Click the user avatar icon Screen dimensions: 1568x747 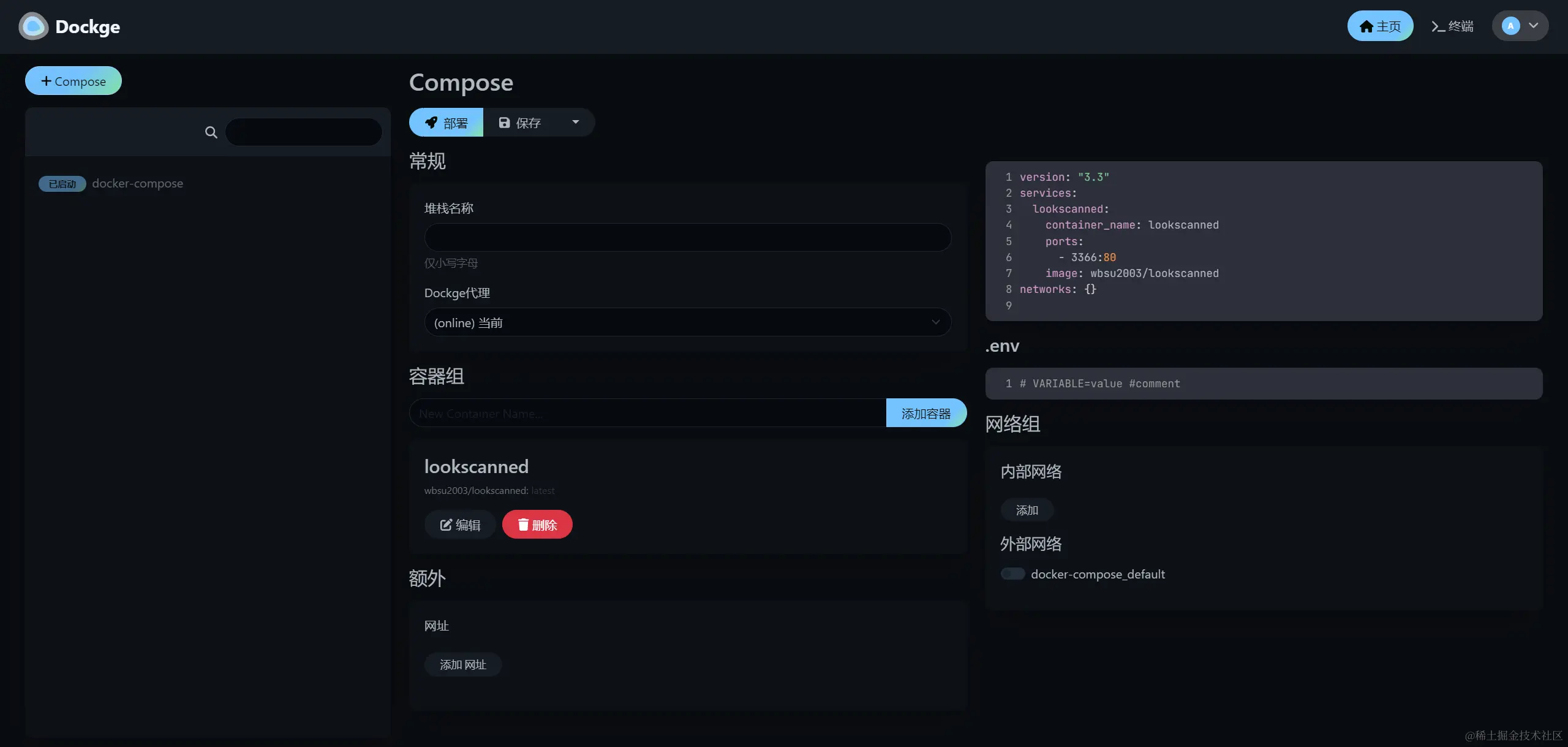click(x=1510, y=26)
